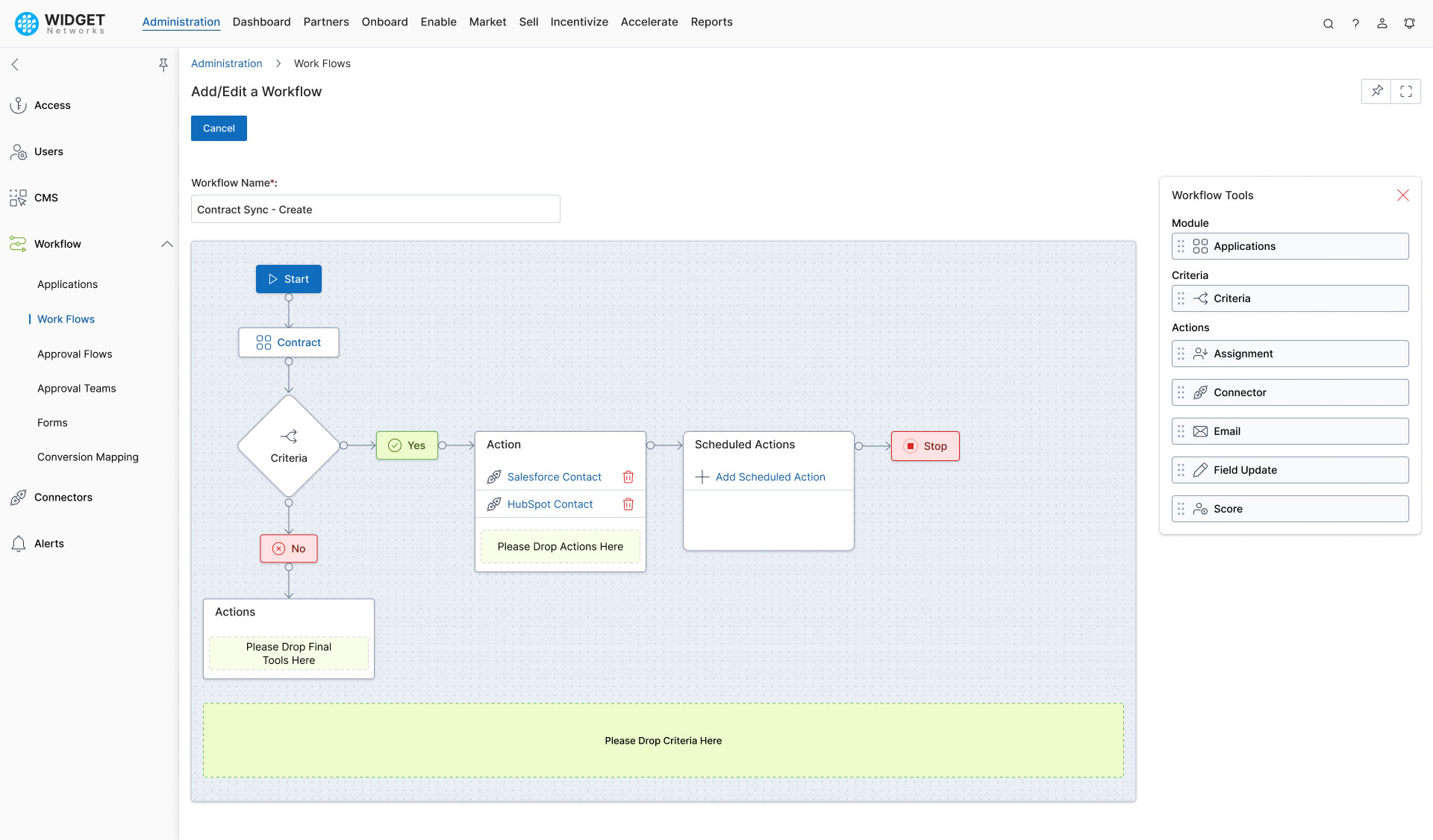1433x840 pixels.
Task: Click the Salesforce Contact connector icon
Action: [x=494, y=477]
